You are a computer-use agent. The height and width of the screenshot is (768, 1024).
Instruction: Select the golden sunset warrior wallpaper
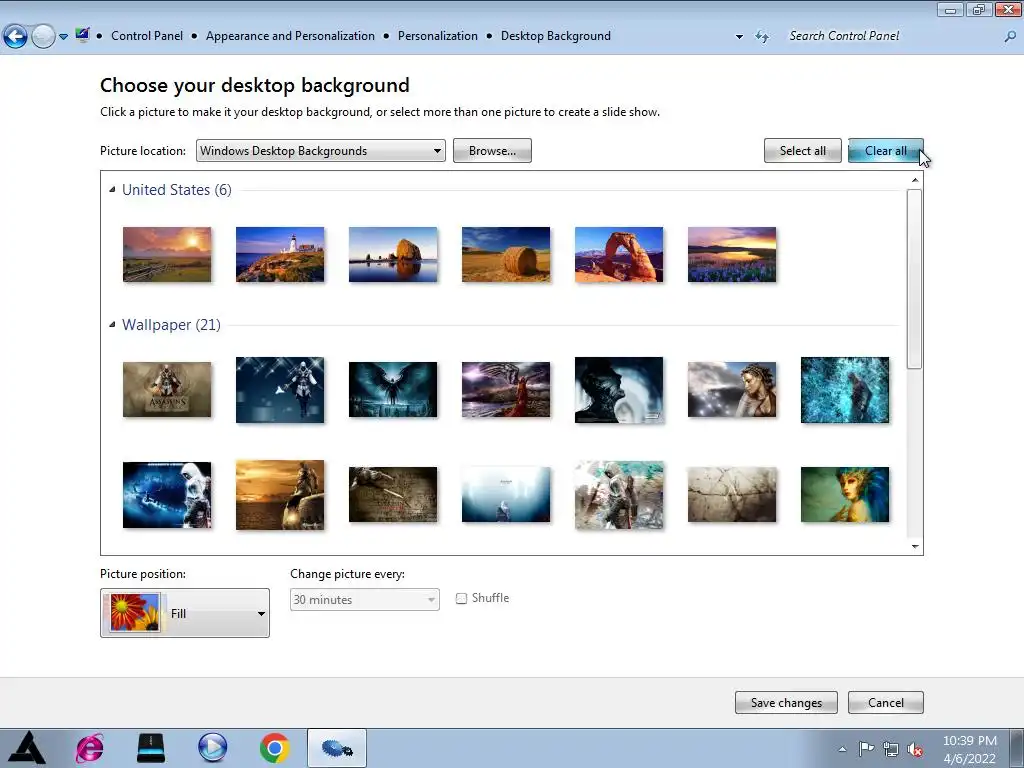click(x=280, y=495)
